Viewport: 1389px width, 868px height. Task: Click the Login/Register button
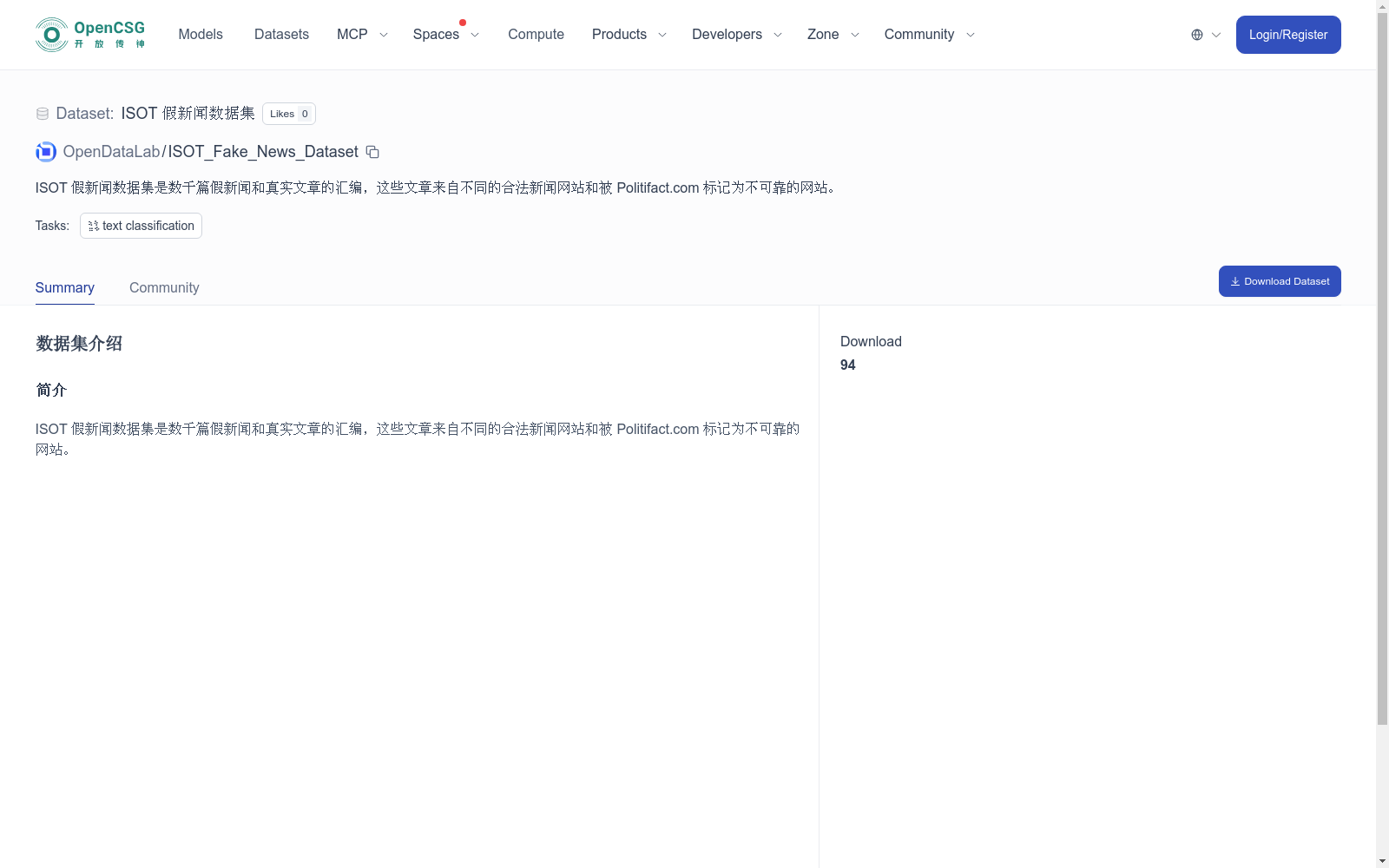click(1288, 34)
